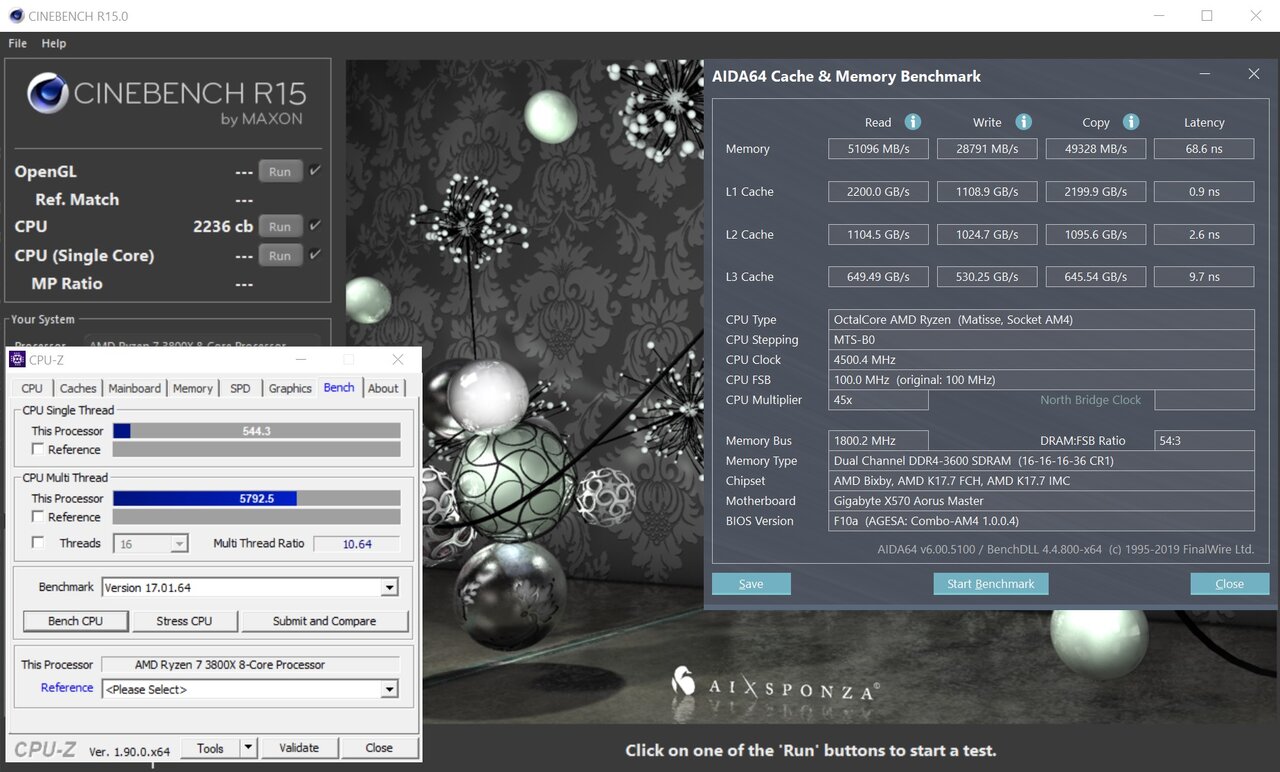1280x772 pixels.
Task: Select the Bench tab in CPU-Z
Action: point(339,388)
